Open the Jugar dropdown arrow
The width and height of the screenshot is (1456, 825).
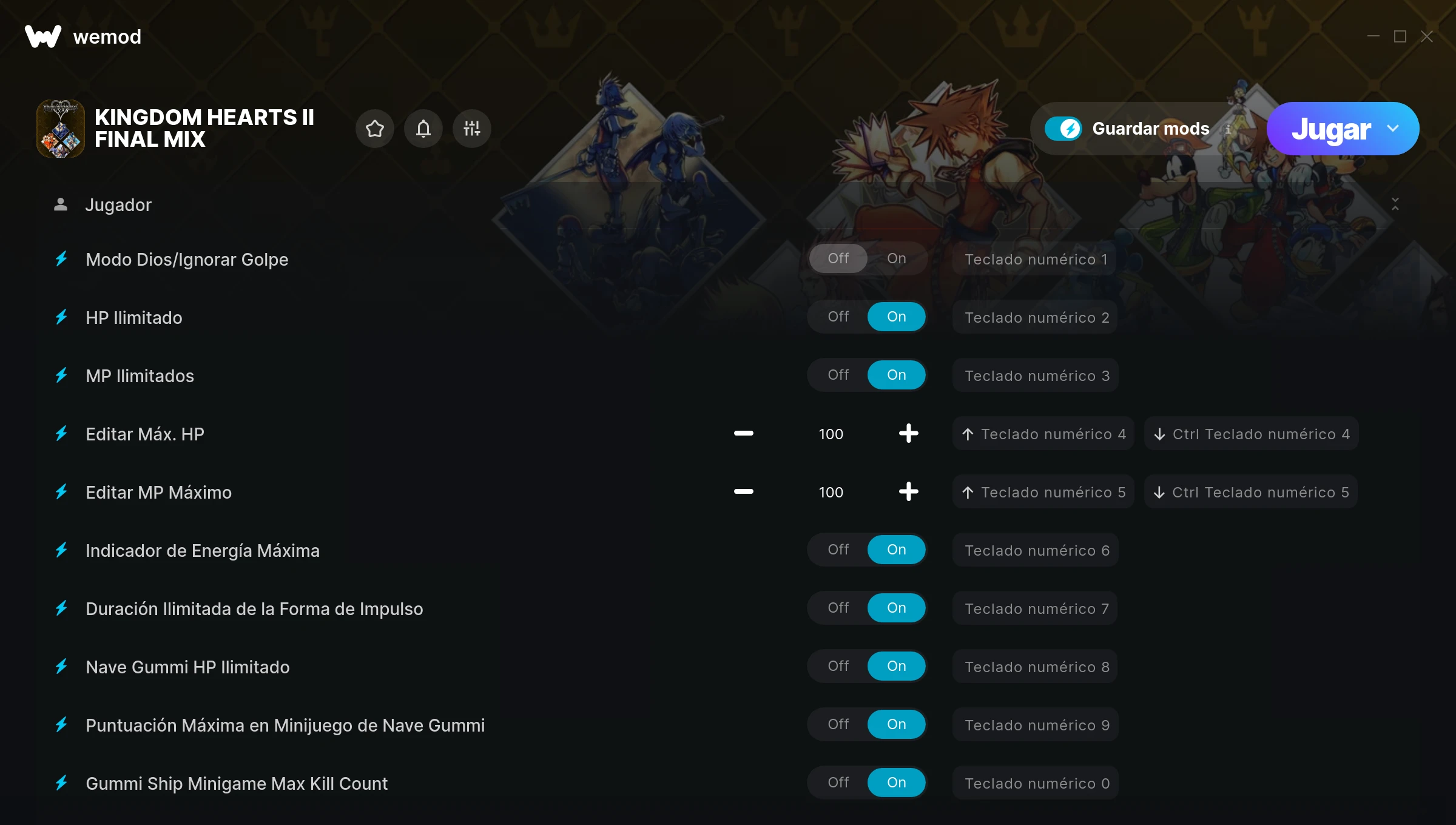pyautogui.click(x=1393, y=129)
